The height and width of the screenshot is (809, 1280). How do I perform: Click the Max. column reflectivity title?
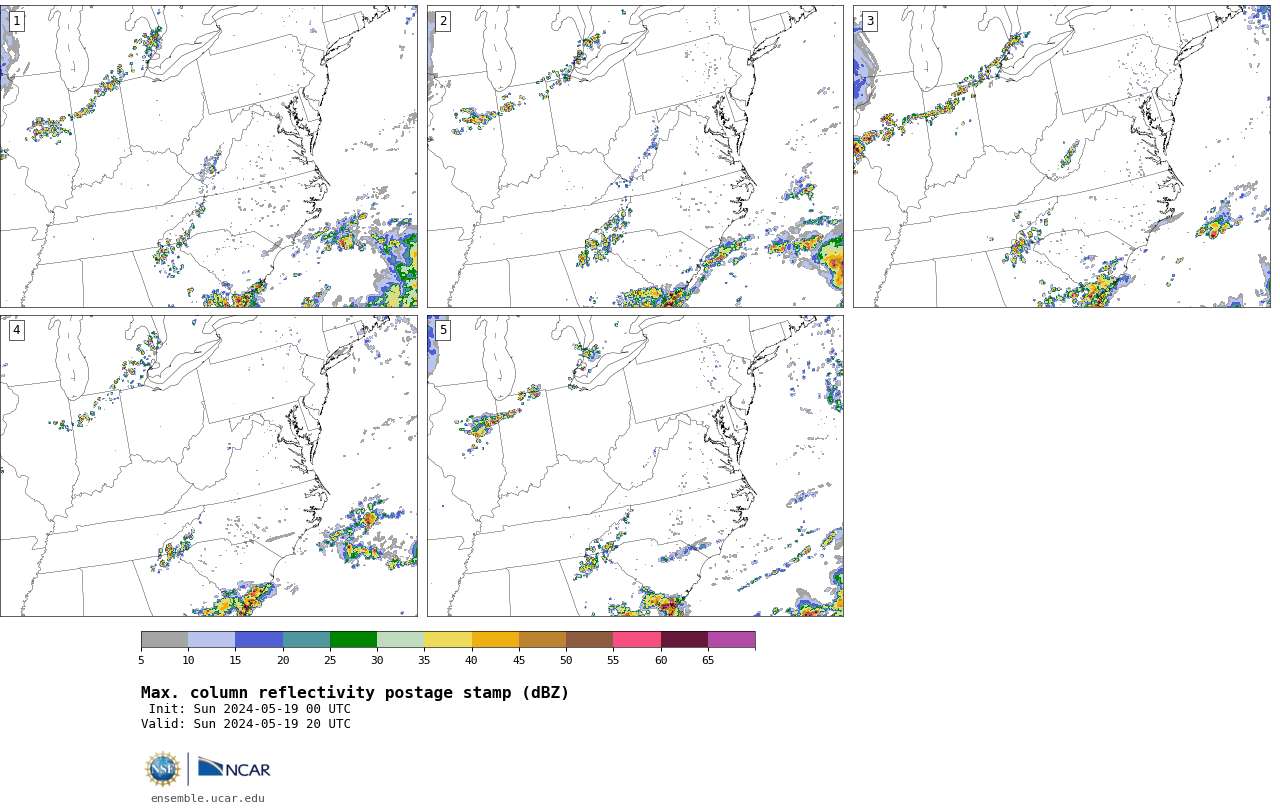(355, 693)
